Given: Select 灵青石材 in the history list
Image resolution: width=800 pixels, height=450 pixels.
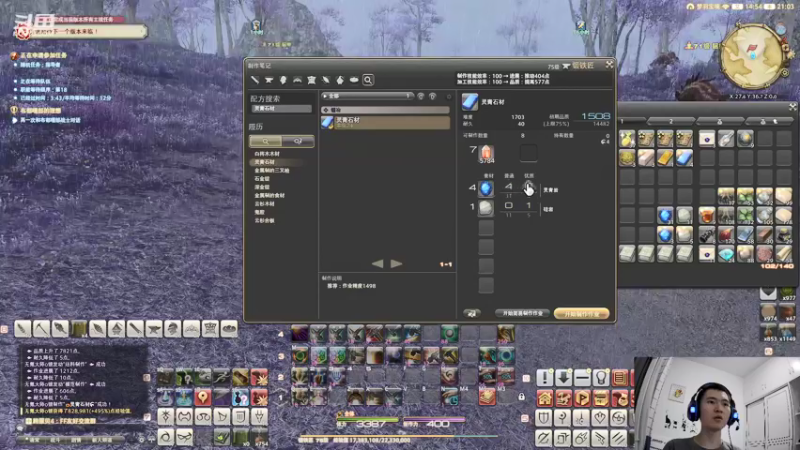Looking at the screenshot, I should 265,162.
